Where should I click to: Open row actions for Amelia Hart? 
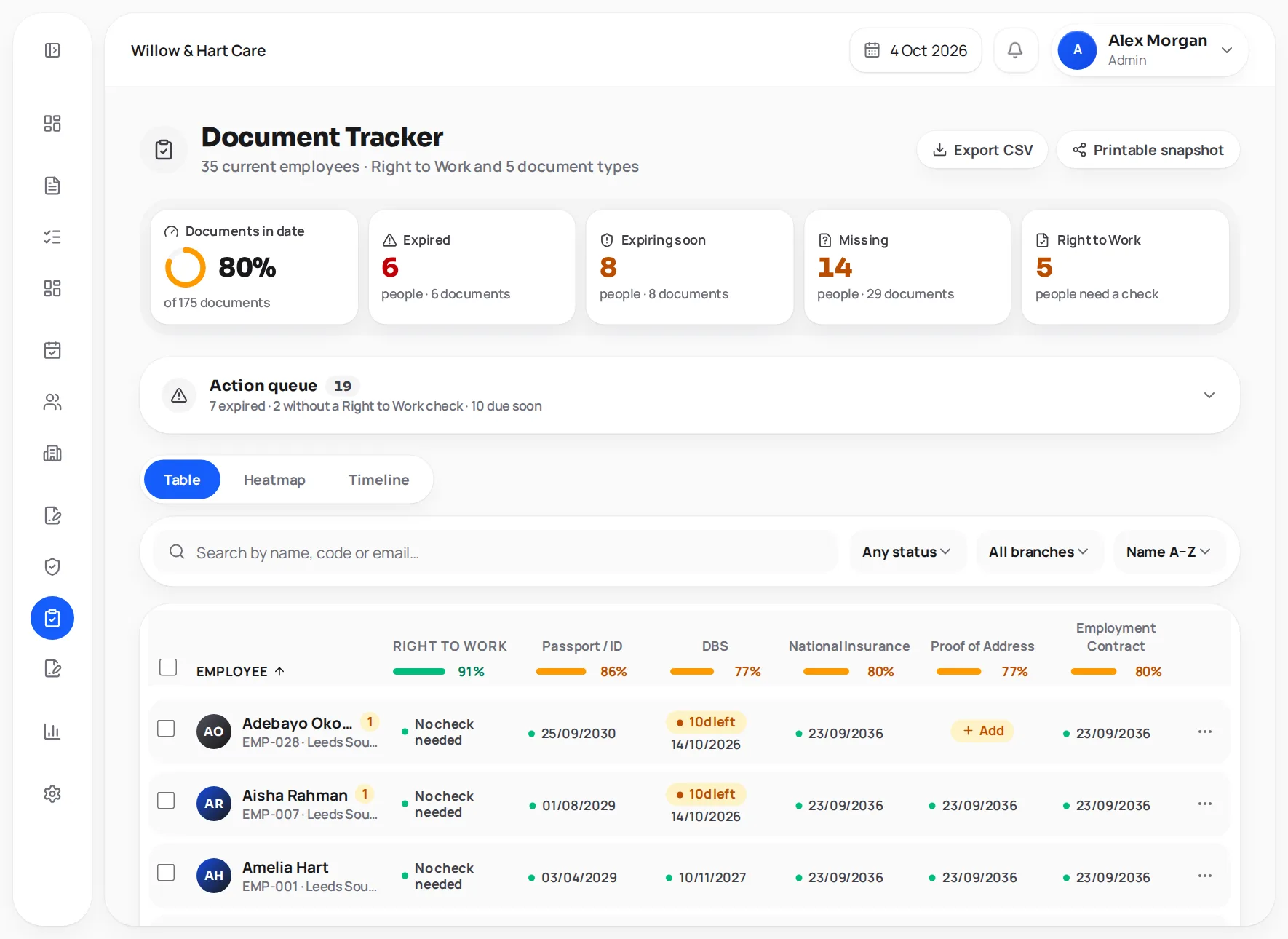pyautogui.click(x=1205, y=876)
